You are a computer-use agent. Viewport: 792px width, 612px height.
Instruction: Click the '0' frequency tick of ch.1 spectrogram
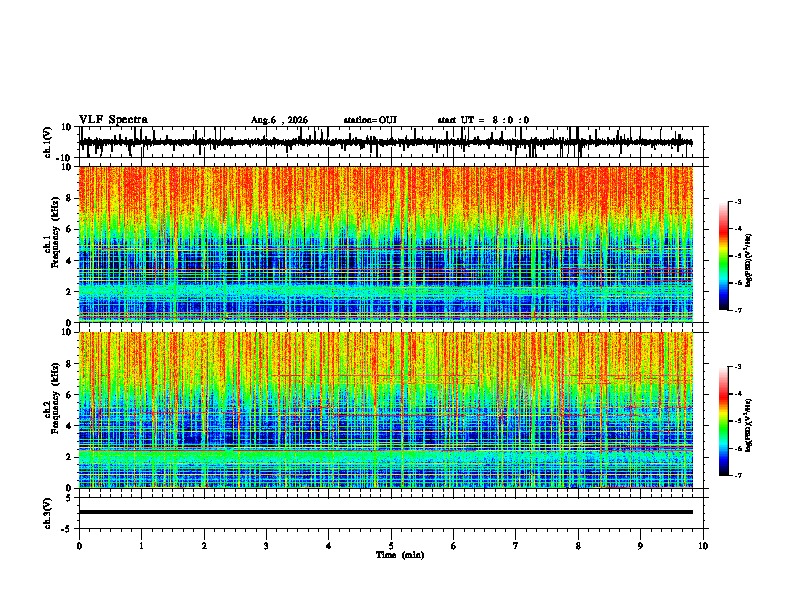70,323
